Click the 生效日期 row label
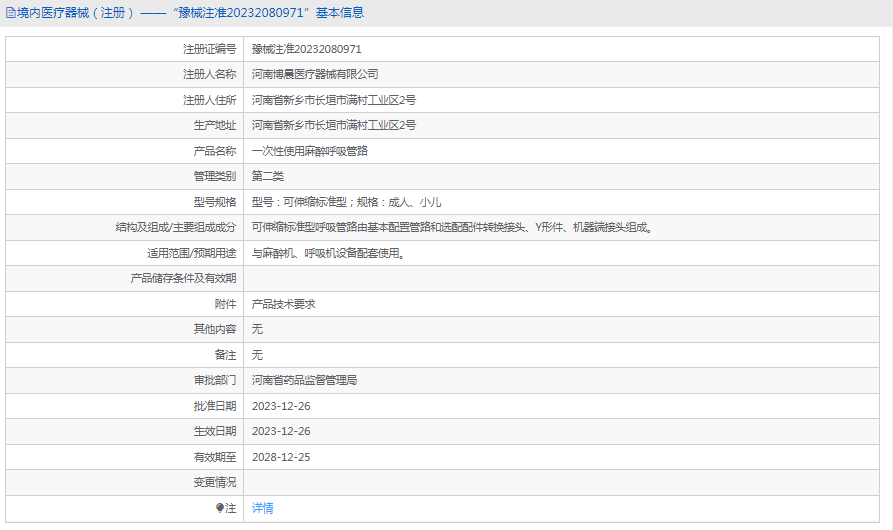The height and width of the screenshot is (530, 893). [215, 431]
